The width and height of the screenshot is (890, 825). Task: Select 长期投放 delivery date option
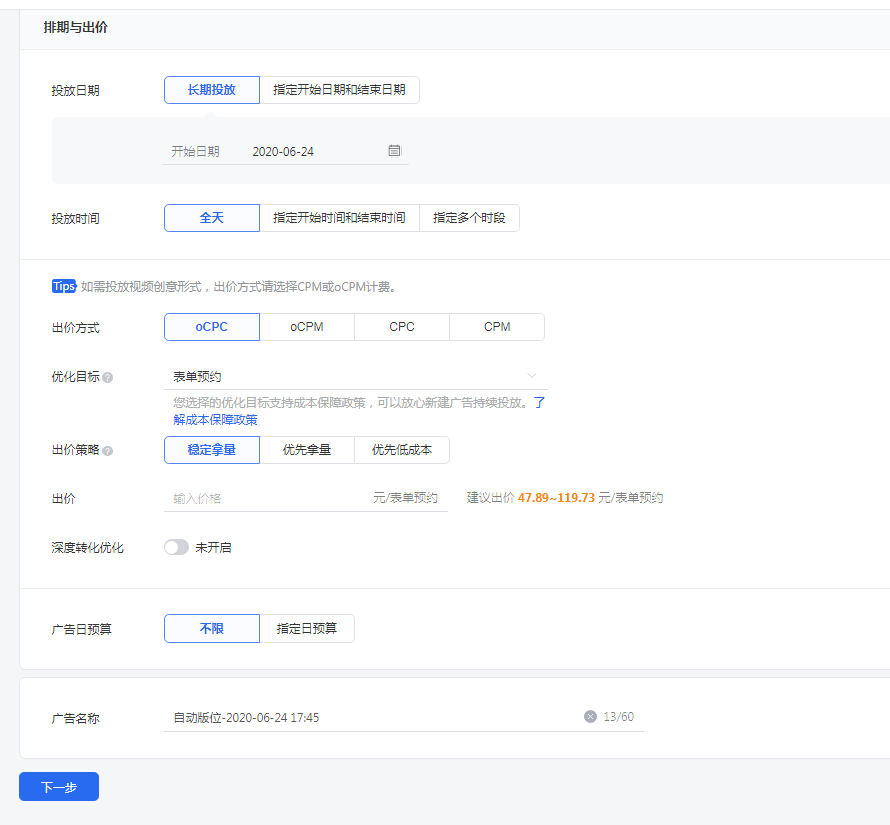(212, 90)
